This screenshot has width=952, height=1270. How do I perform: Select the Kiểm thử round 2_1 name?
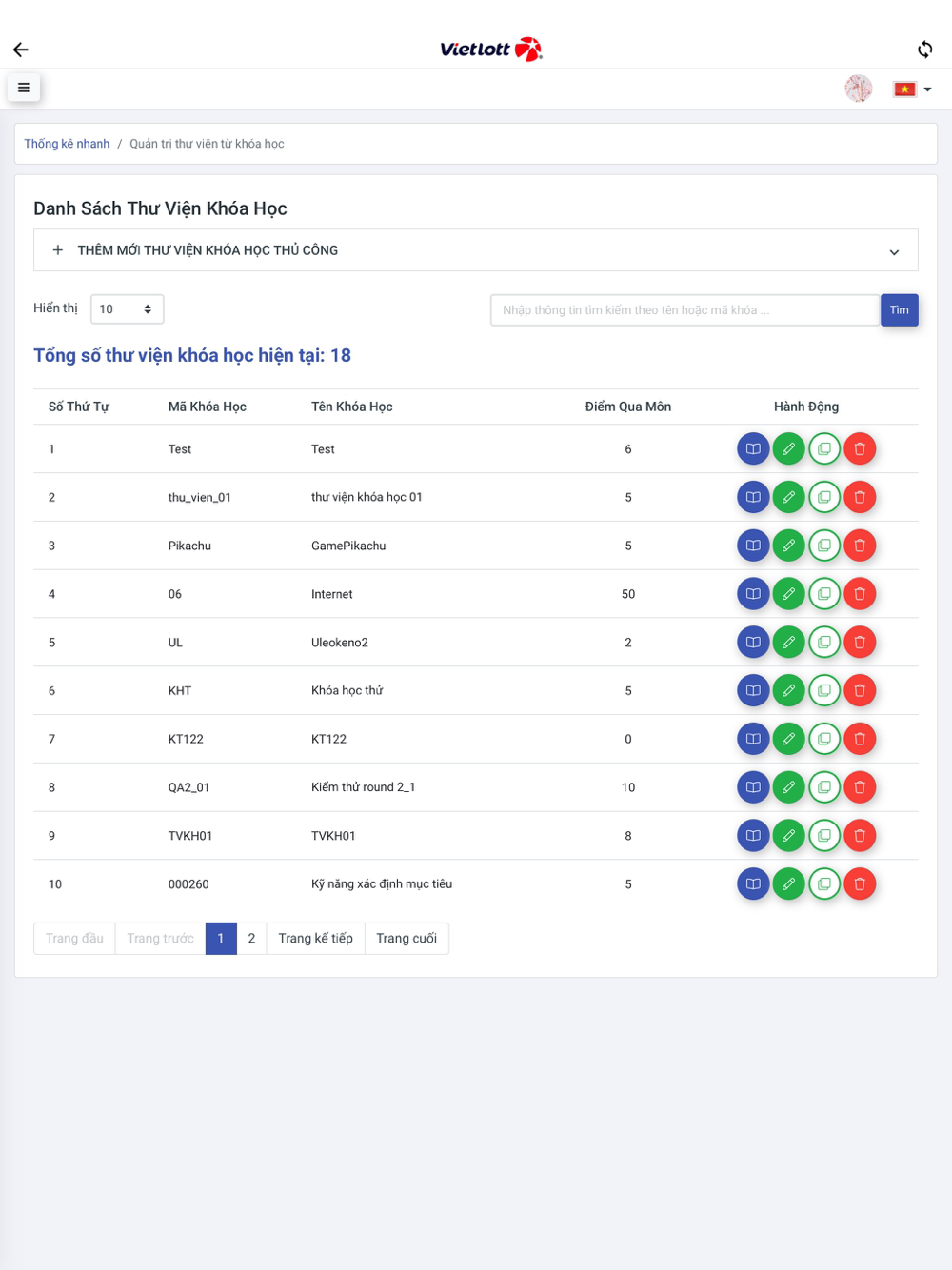(363, 787)
